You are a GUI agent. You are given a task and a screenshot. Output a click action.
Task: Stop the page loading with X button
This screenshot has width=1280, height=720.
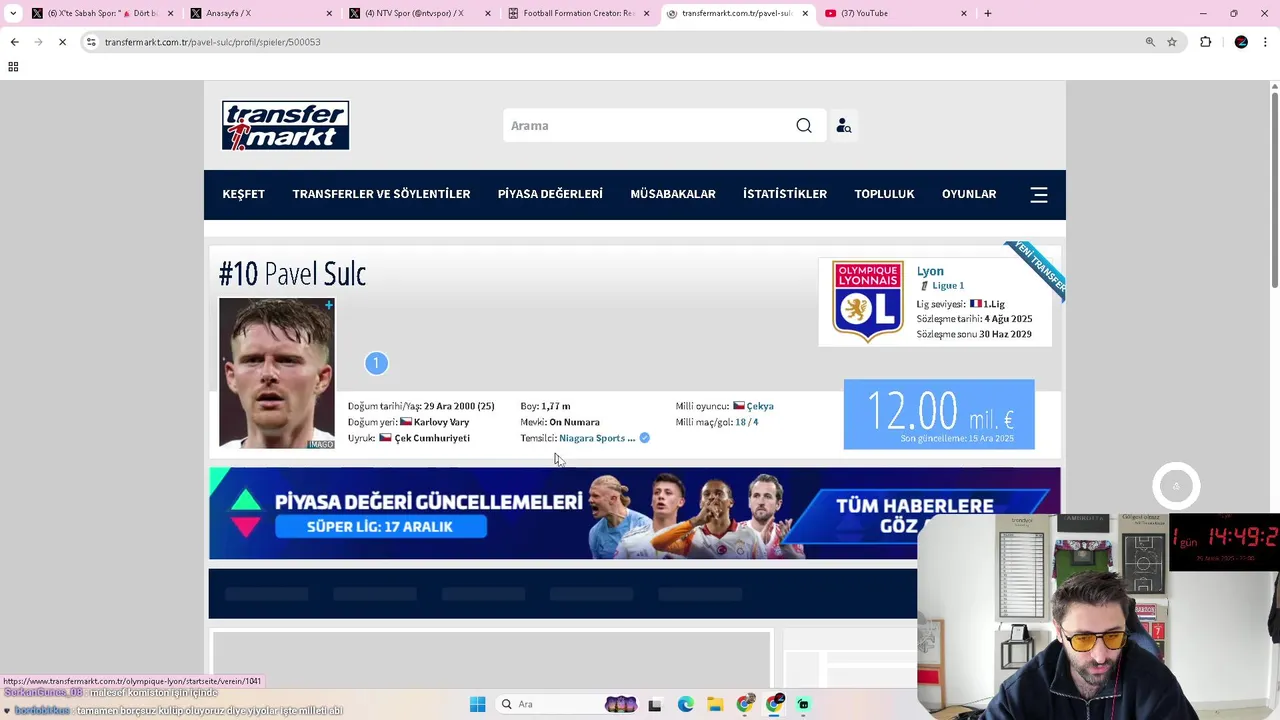pyautogui.click(x=62, y=42)
